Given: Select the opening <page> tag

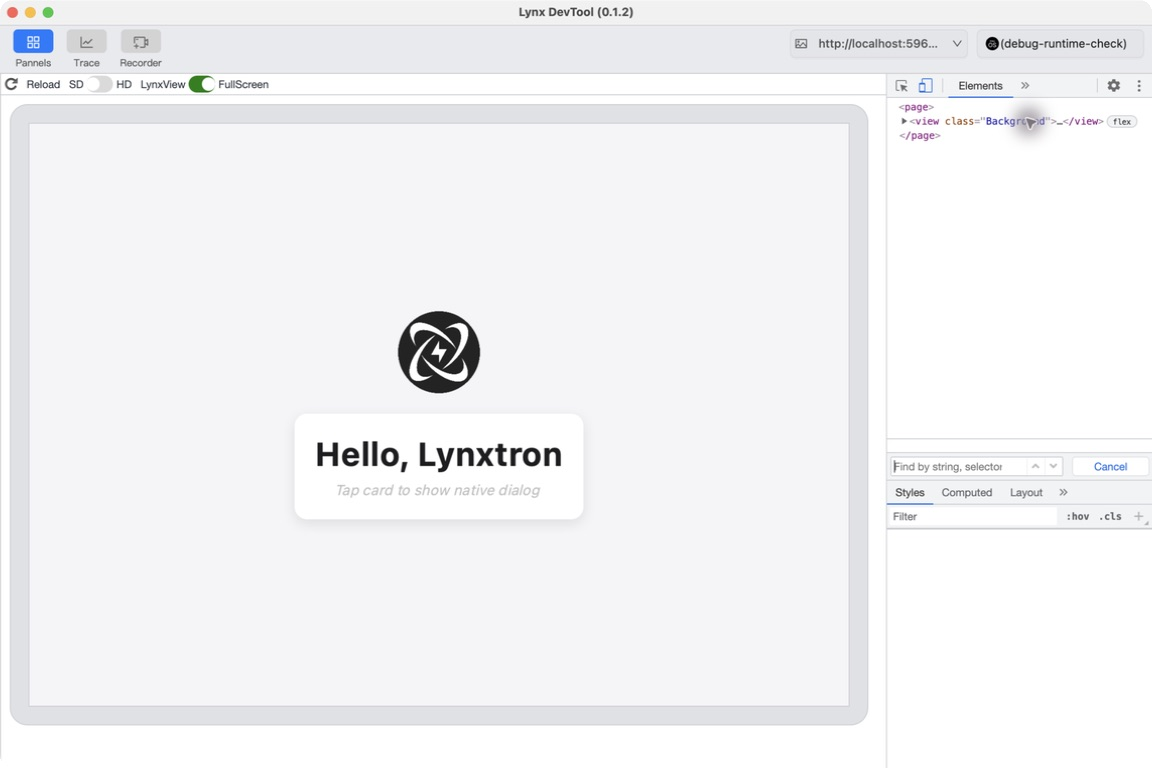Looking at the screenshot, I should [x=916, y=107].
